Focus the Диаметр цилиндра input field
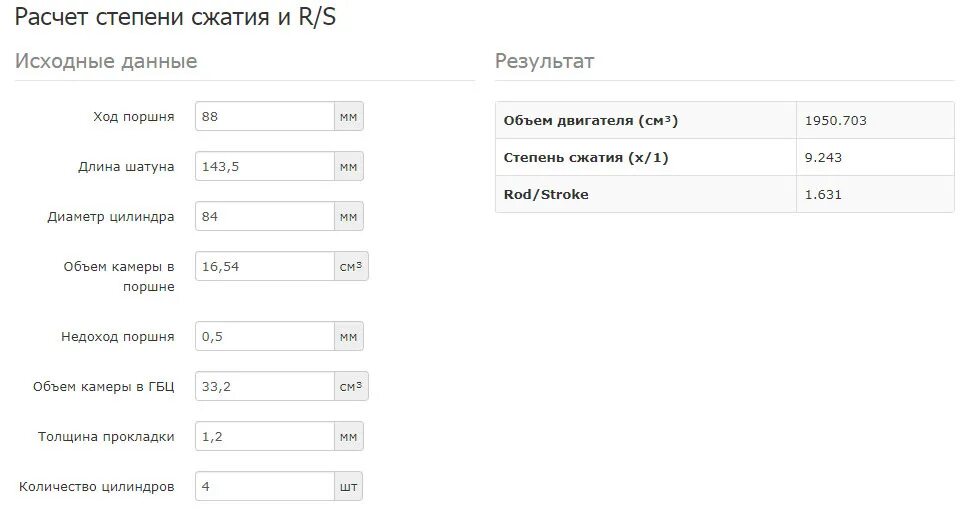971x512 pixels. [x=264, y=217]
